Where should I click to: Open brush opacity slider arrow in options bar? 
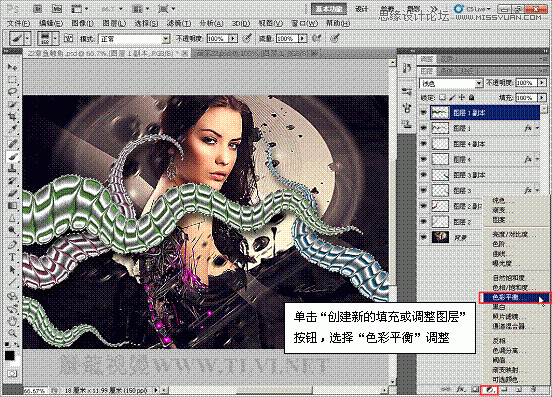(233, 38)
